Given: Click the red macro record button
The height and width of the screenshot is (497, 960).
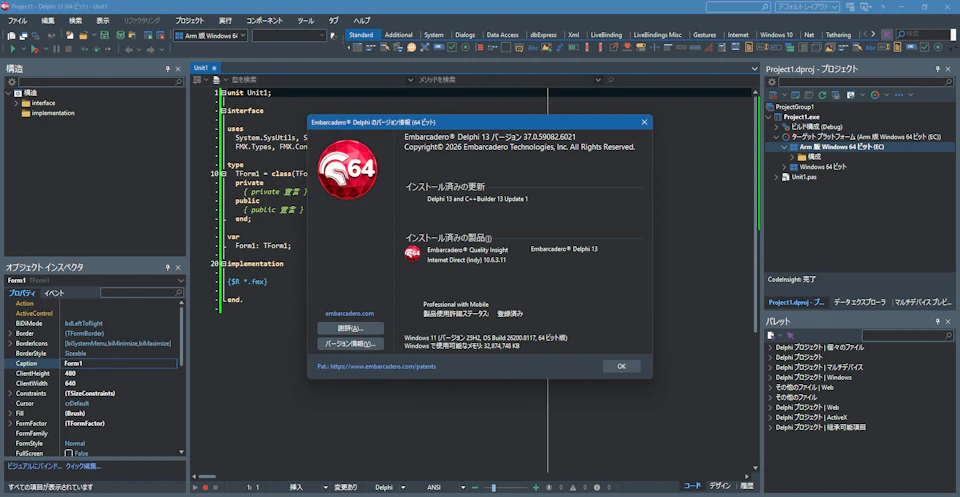Looking at the screenshot, I should (x=205, y=488).
